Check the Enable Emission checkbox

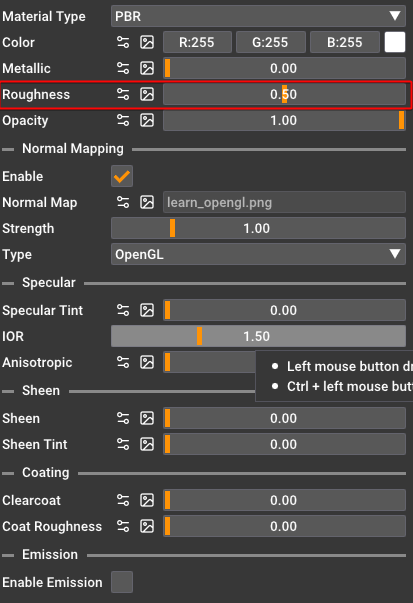click(x=122, y=582)
